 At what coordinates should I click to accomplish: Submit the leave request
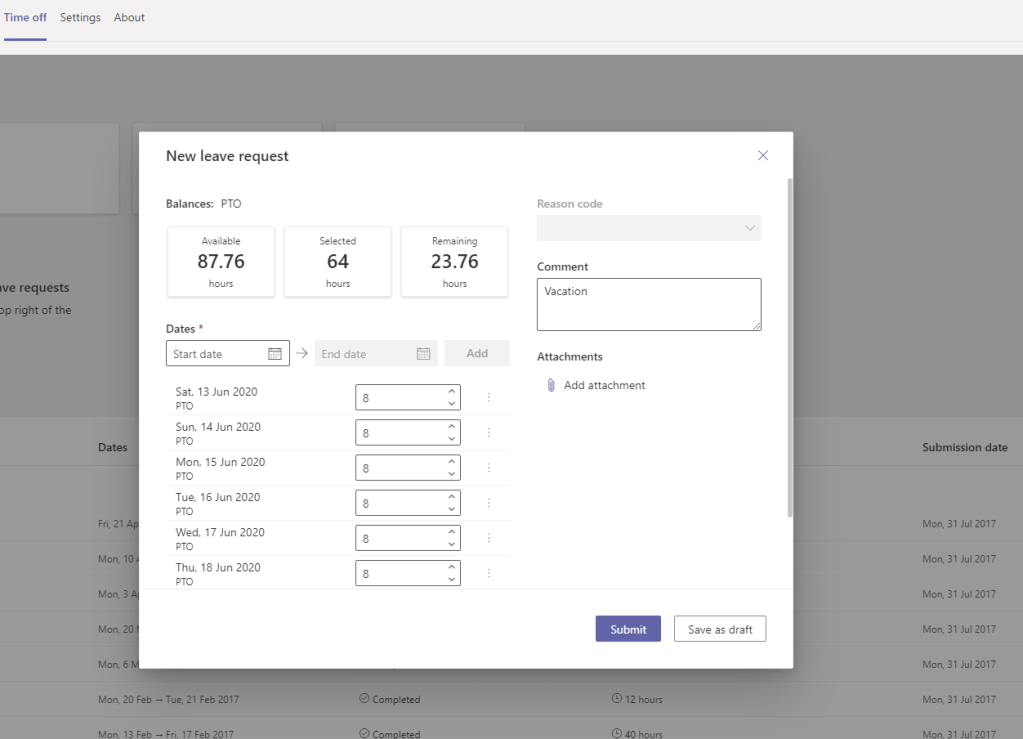click(x=628, y=629)
